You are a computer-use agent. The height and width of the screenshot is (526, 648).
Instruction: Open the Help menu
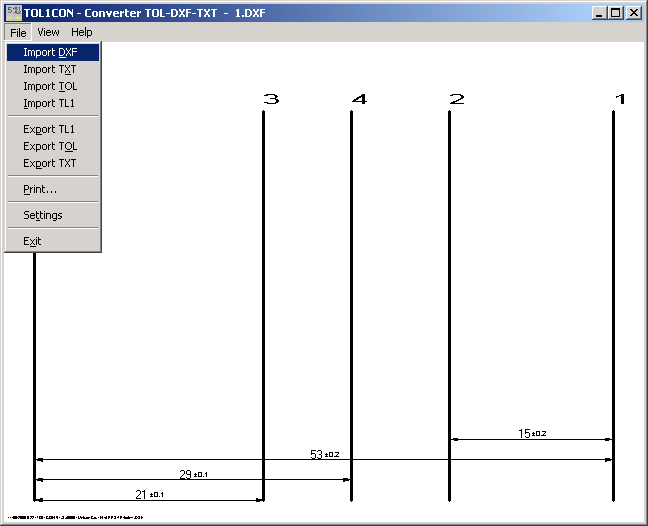tap(81, 32)
